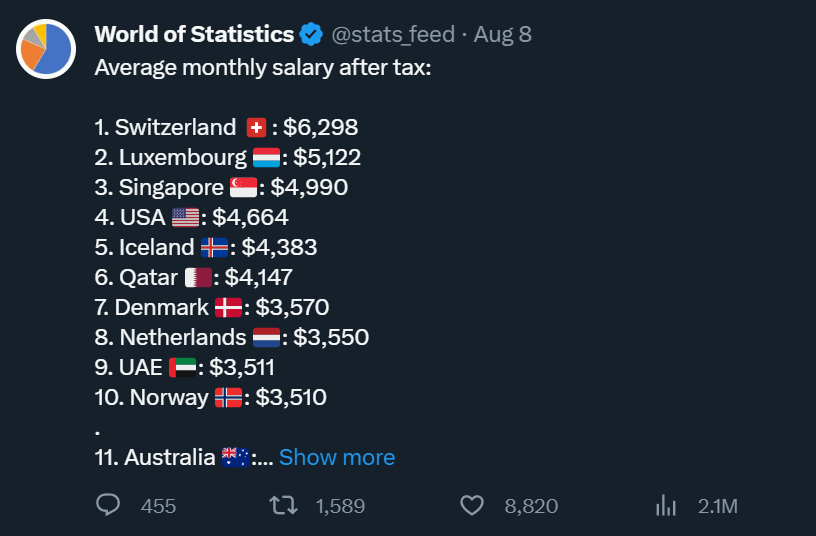Open the @stats_feed handle link
Viewport: 816px width, 536px height.
point(393,35)
